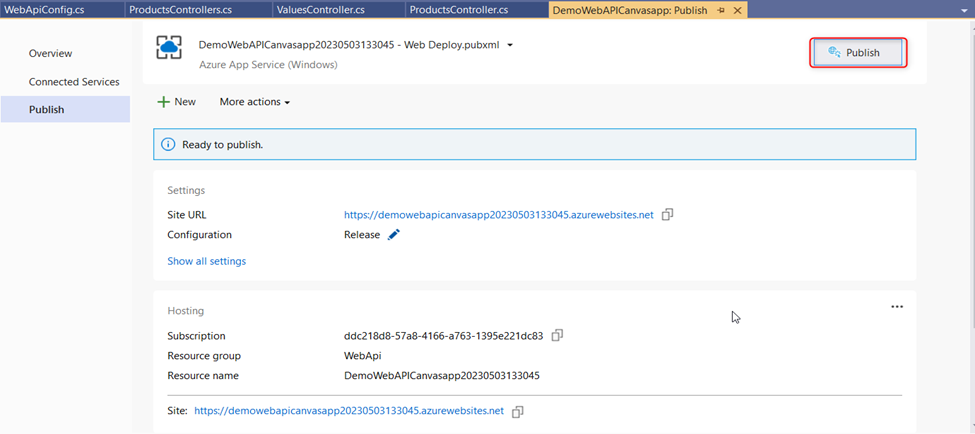The width and height of the screenshot is (975, 434).
Task: Click the Hosting section heading
Action: (185, 311)
